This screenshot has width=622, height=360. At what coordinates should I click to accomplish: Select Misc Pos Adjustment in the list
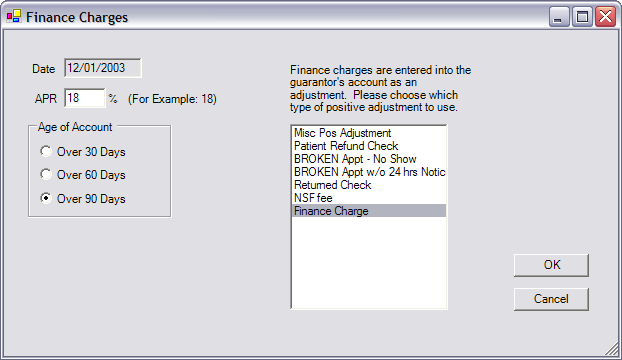coord(369,133)
